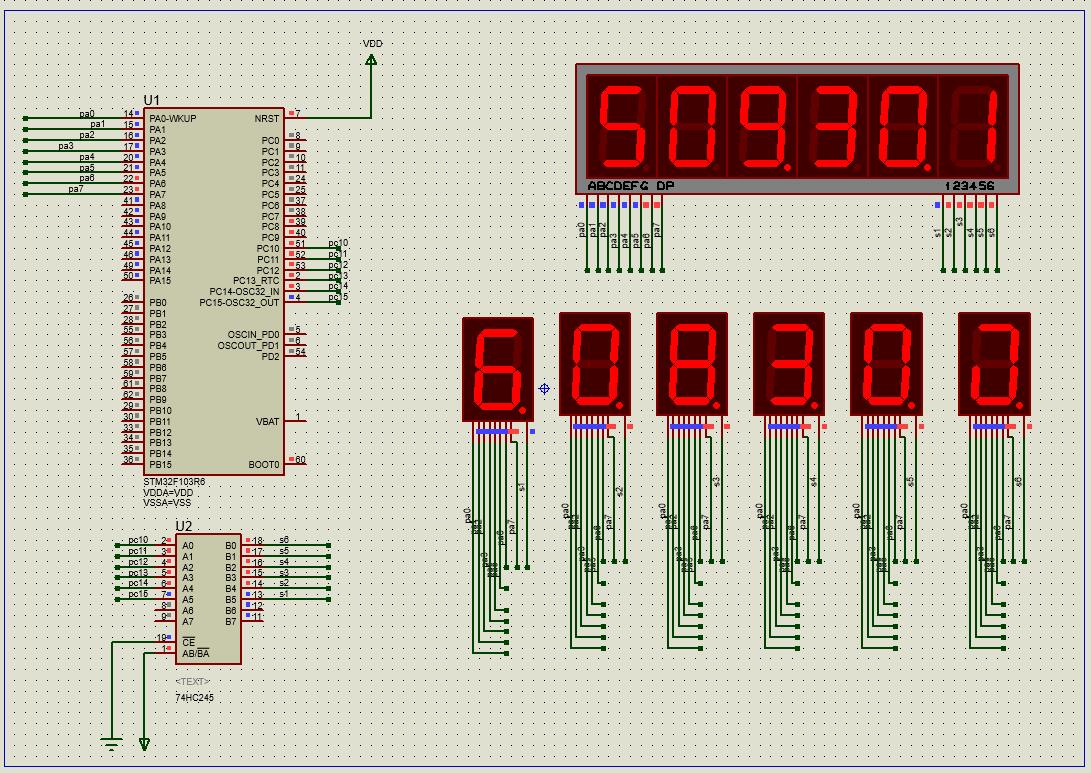Click the VSSA=VSS property text

167,503
